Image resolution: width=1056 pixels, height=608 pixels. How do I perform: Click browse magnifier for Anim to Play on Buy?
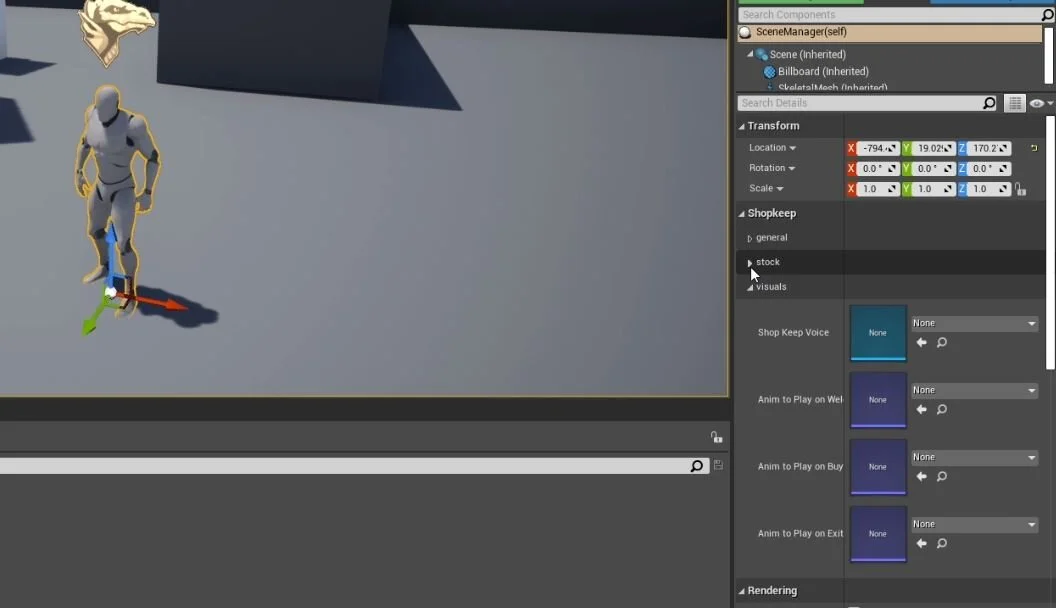(x=941, y=476)
